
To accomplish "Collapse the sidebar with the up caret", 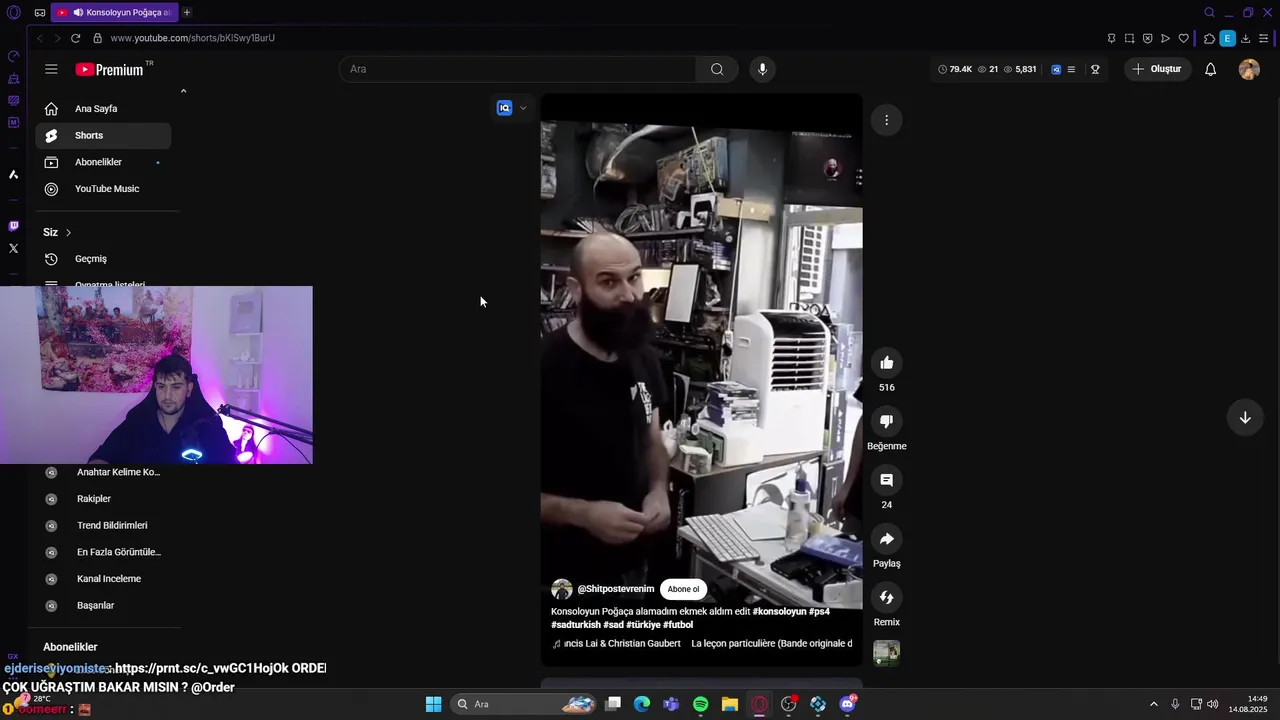I will pos(183,91).
